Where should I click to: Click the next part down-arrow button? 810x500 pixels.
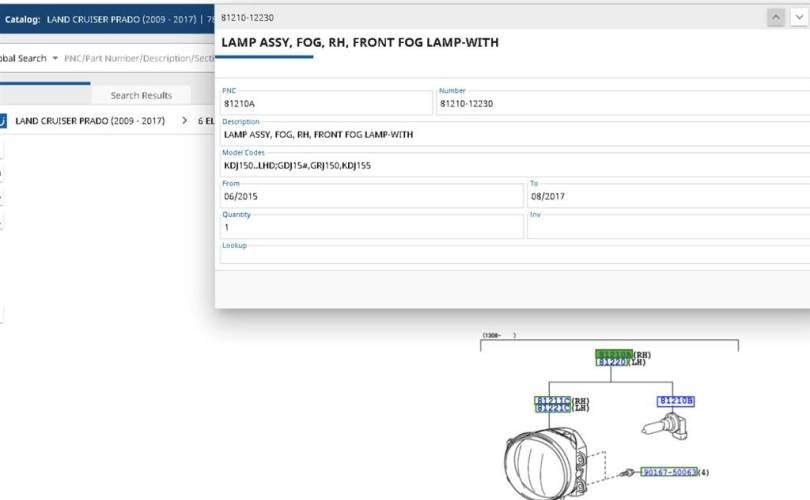click(798, 17)
